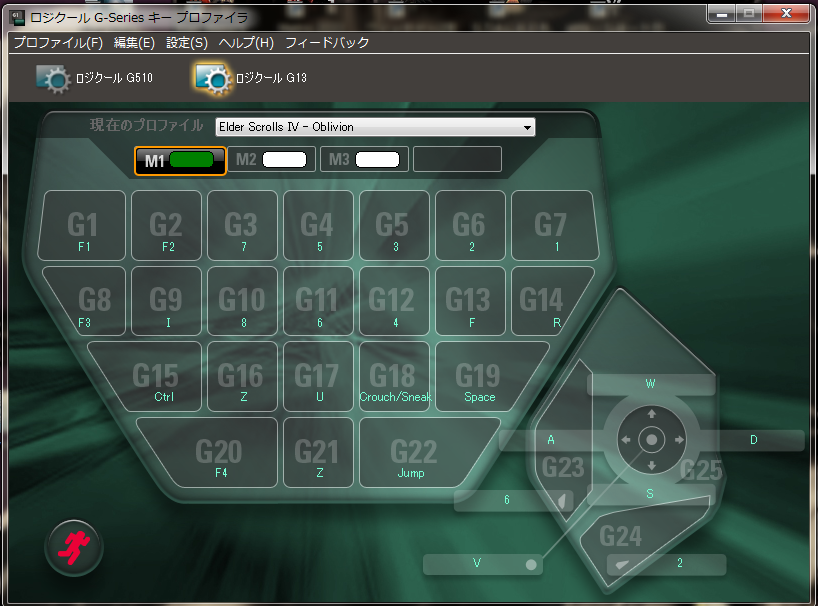Click joystick down arrow
This screenshot has height=606, width=818.
click(x=652, y=465)
